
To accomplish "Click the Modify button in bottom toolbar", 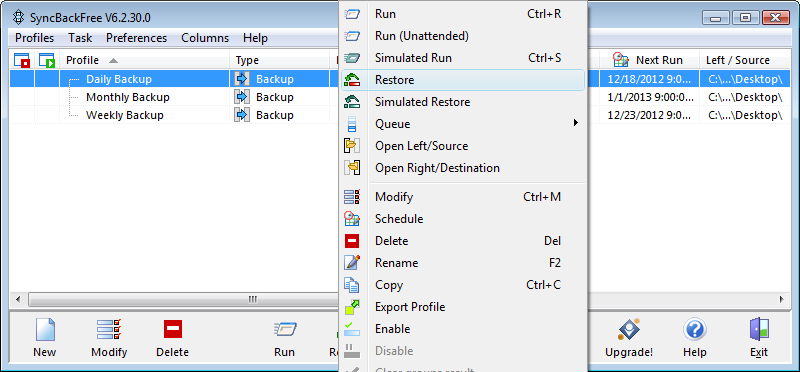I will (x=109, y=338).
